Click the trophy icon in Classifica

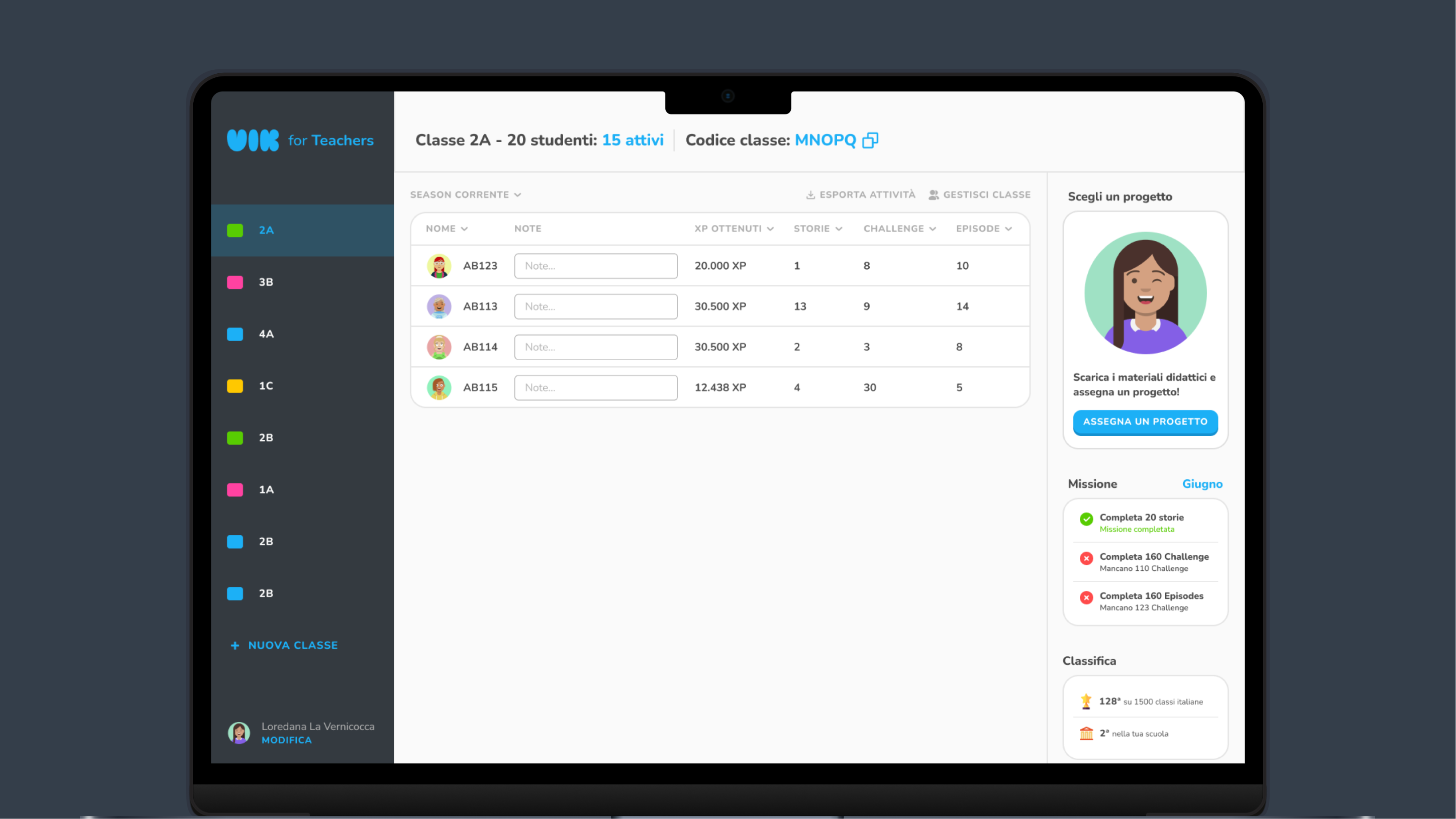1086,701
